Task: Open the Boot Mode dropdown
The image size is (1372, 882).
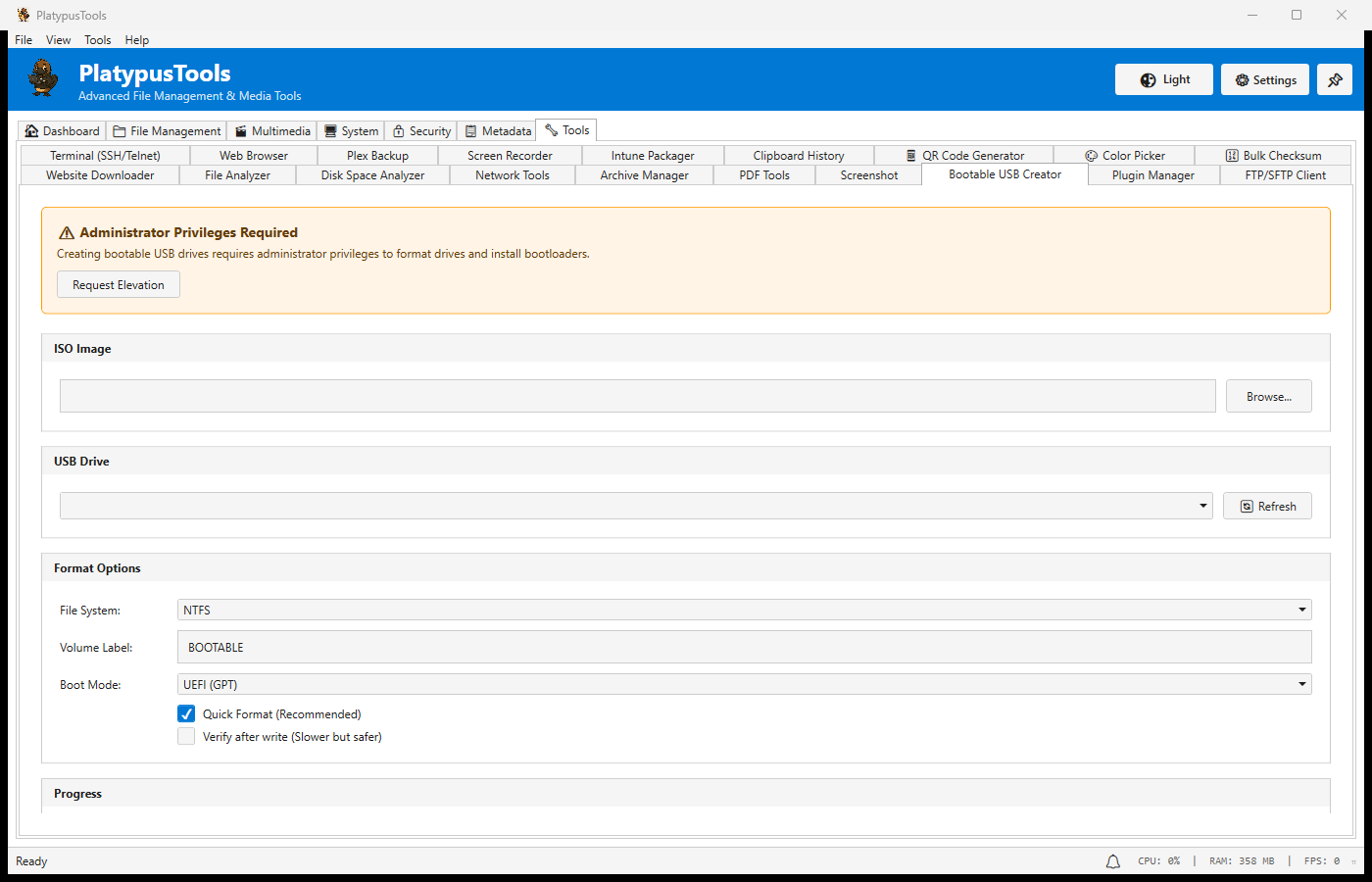Action: (x=744, y=684)
